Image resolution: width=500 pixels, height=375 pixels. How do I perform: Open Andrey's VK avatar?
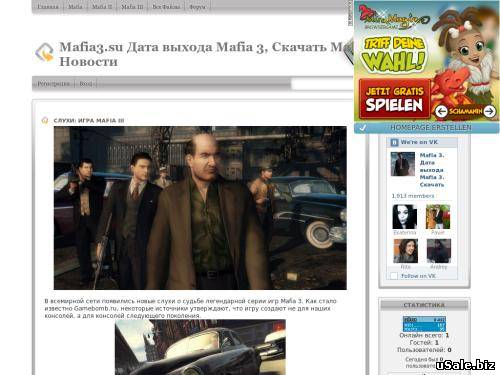coord(439,251)
